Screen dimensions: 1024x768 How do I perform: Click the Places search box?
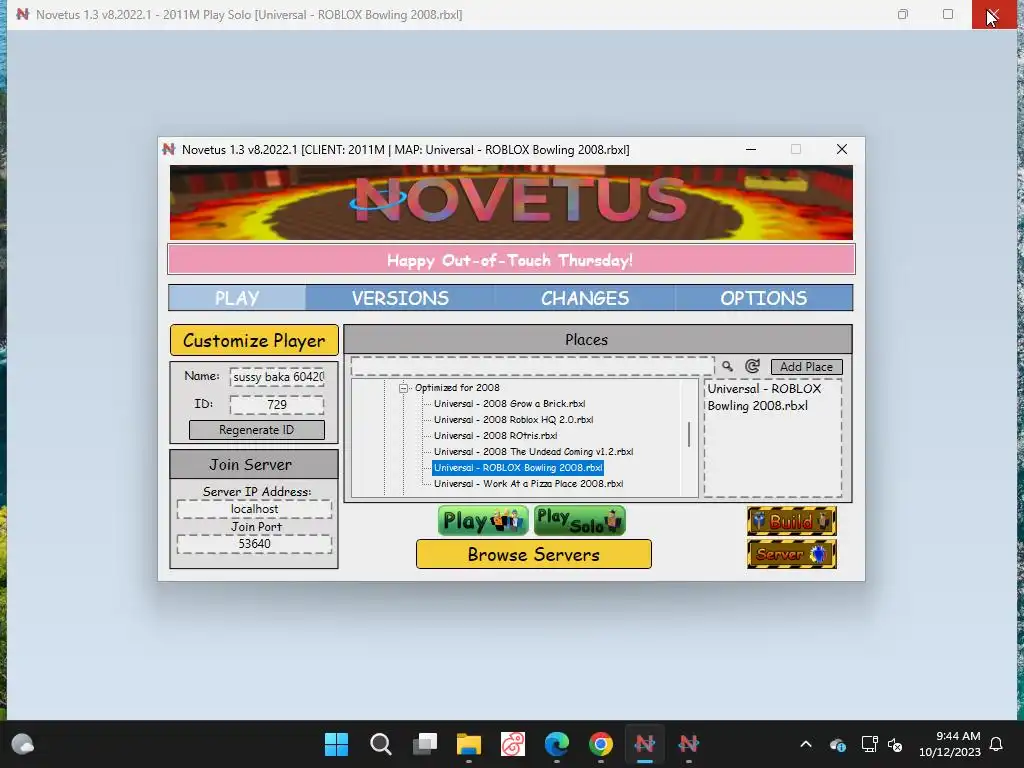tap(532, 366)
